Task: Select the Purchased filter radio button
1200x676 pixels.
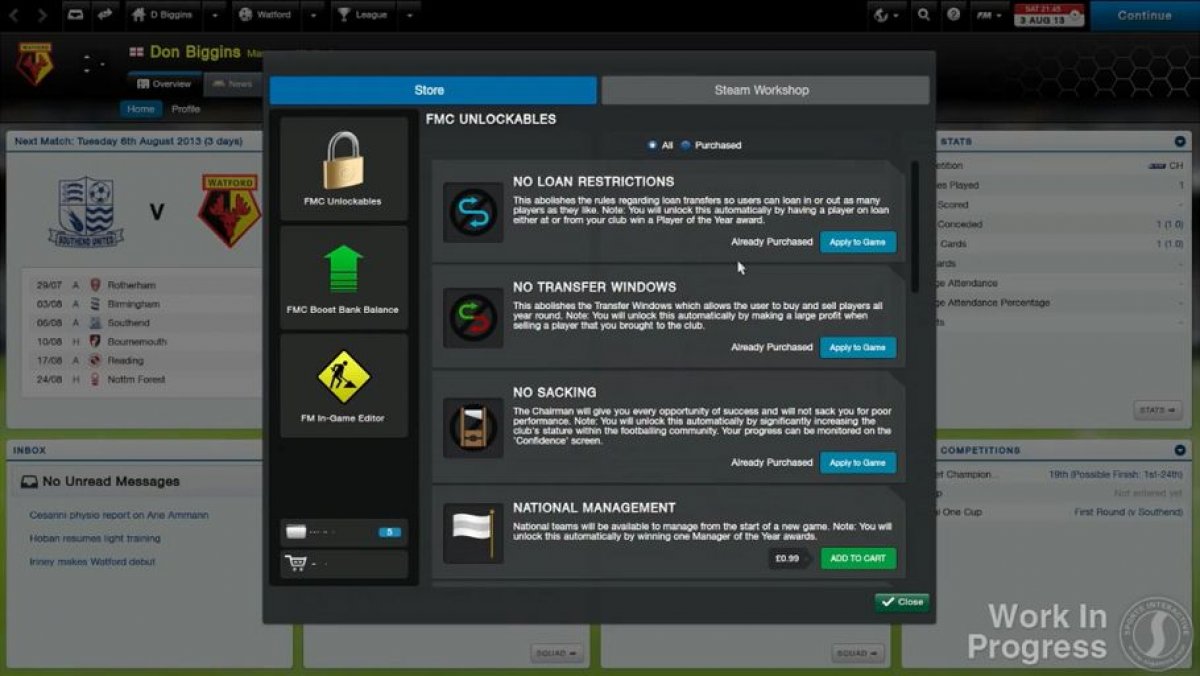Action: [x=686, y=145]
